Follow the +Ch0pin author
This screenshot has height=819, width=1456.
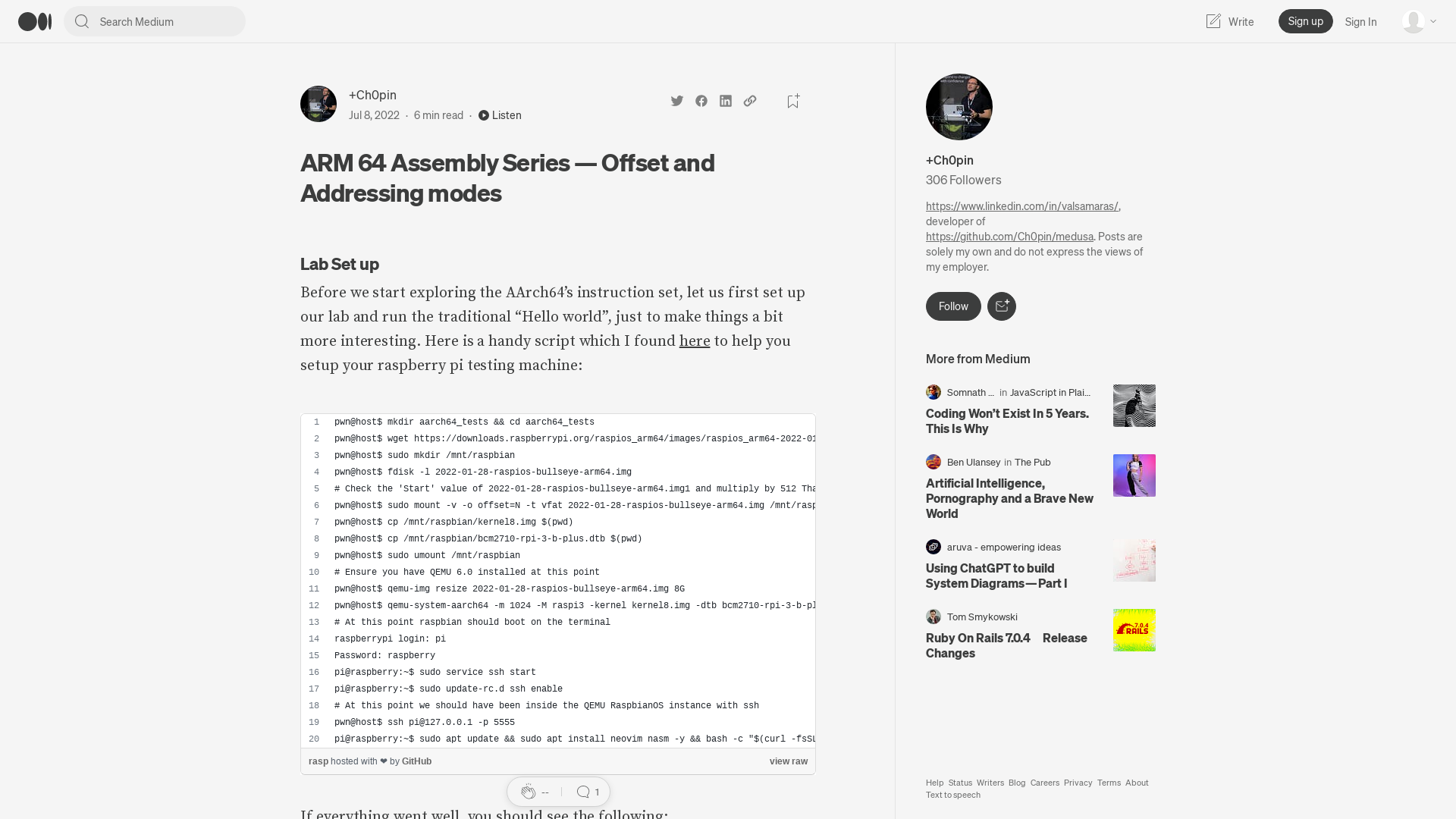click(x=953, y=306)
